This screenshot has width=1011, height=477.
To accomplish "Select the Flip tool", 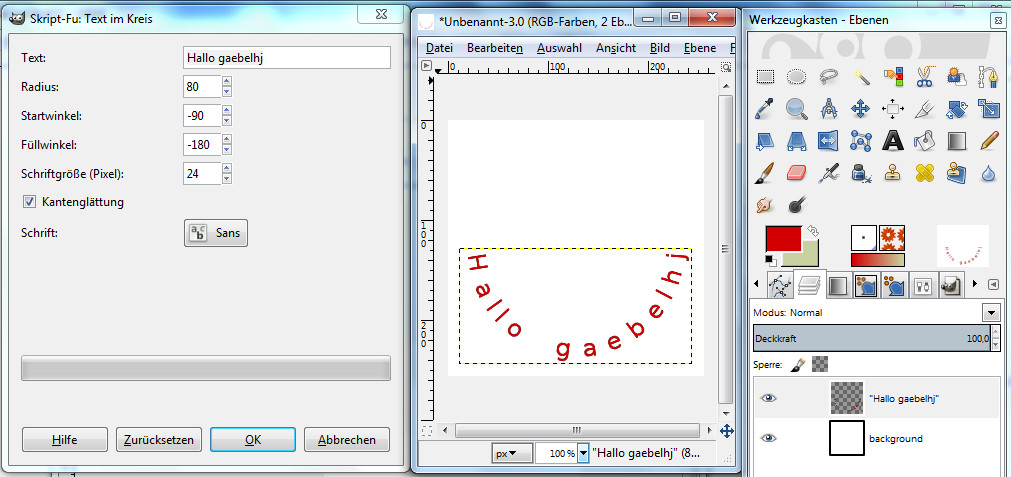I will click(829, 141).
